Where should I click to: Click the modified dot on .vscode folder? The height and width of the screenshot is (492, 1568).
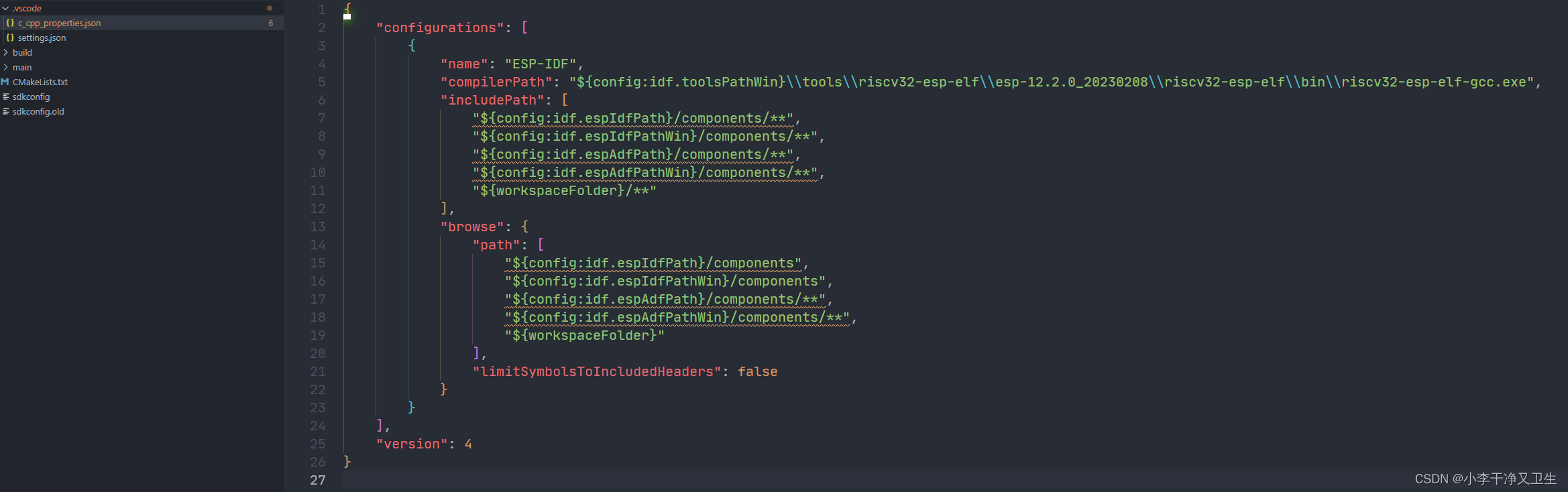(270, 8)
